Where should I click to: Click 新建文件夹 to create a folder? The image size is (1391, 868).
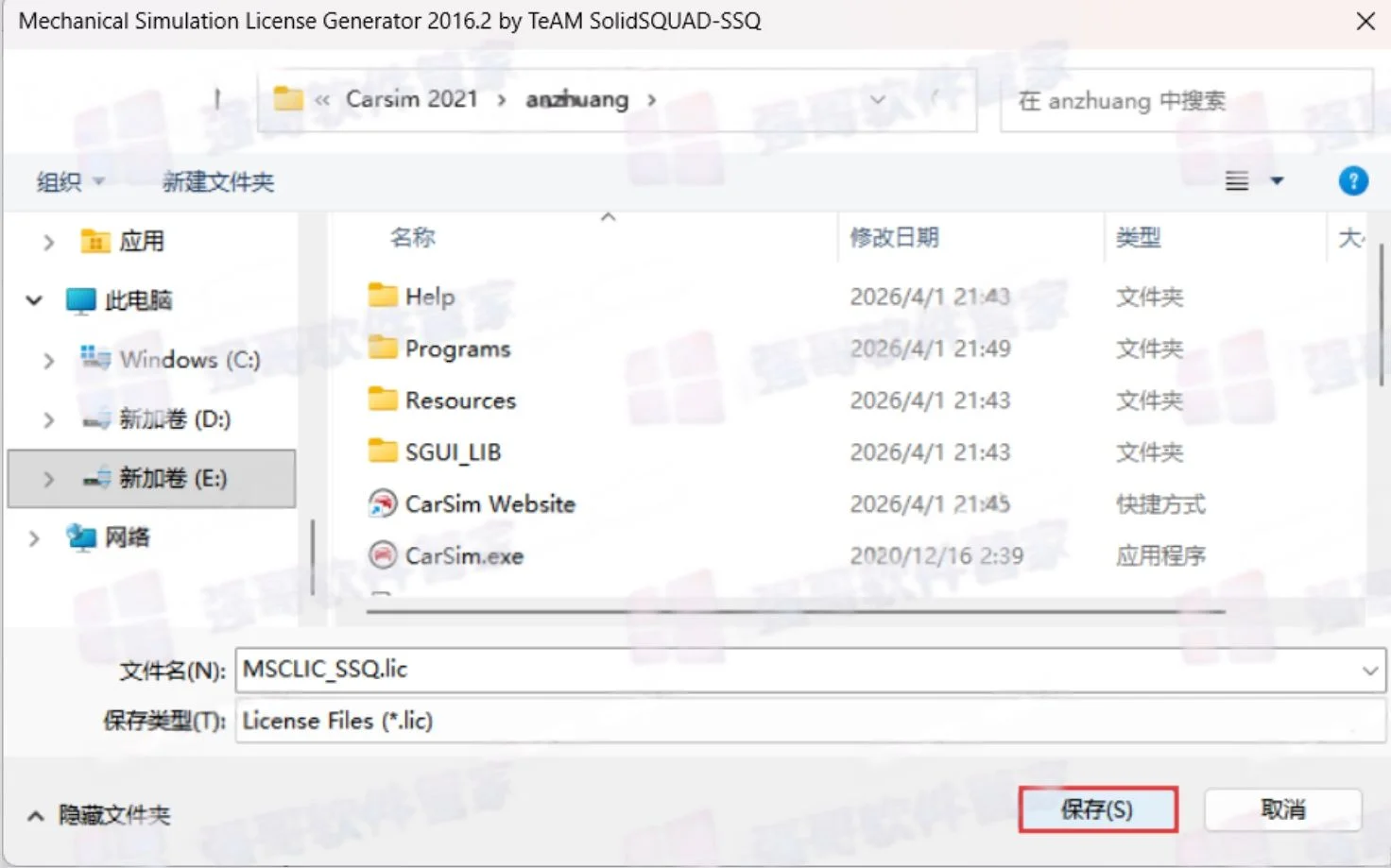coord(218,181)
